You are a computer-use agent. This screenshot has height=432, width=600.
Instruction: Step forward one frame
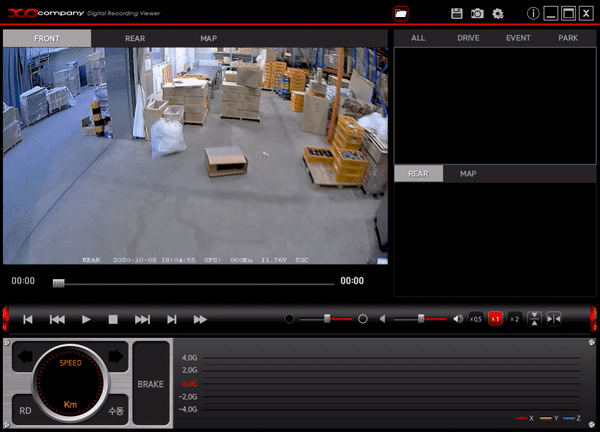point(172,320)
